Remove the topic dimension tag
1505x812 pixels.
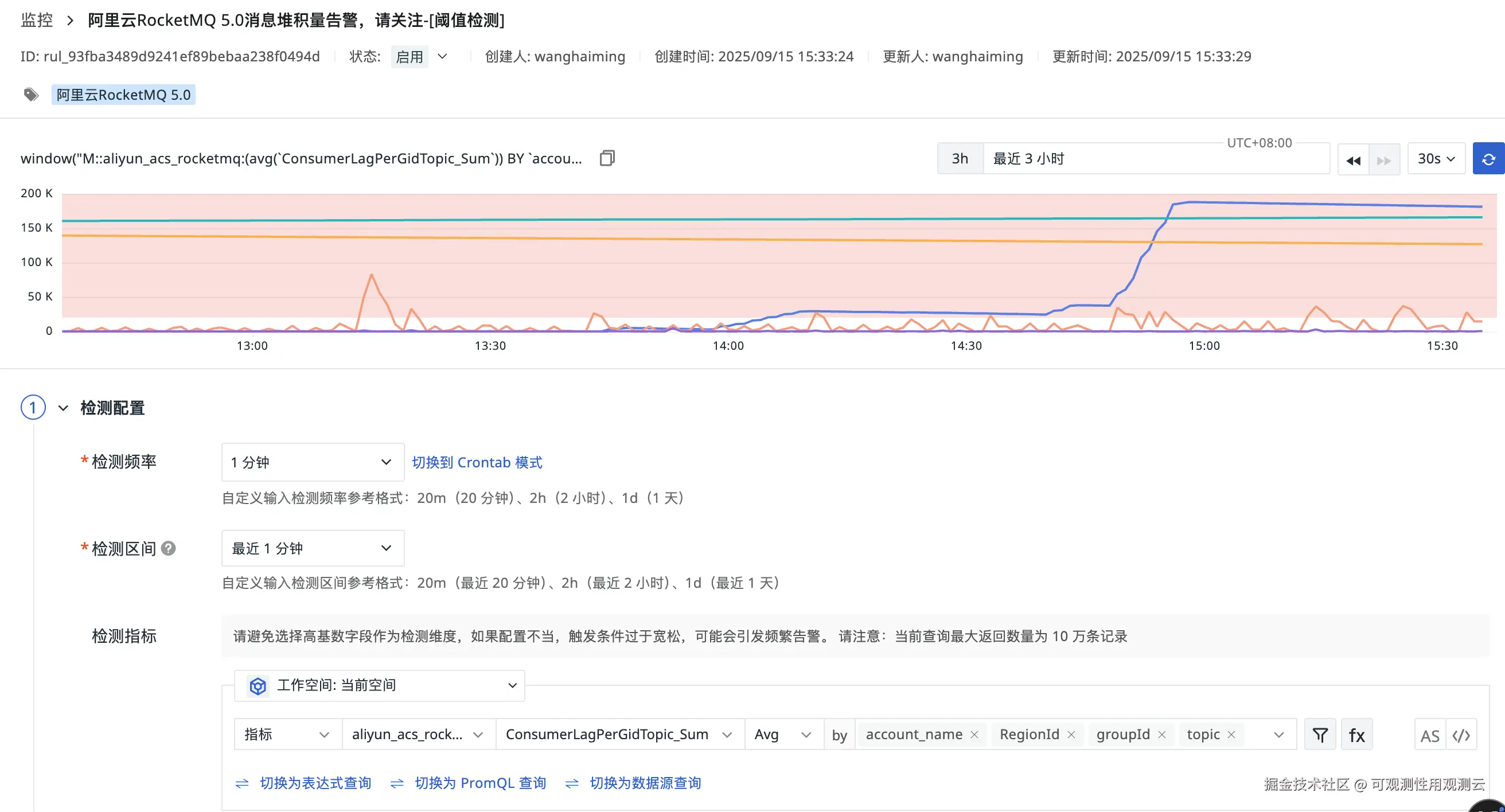click(x=1231, y=735)
